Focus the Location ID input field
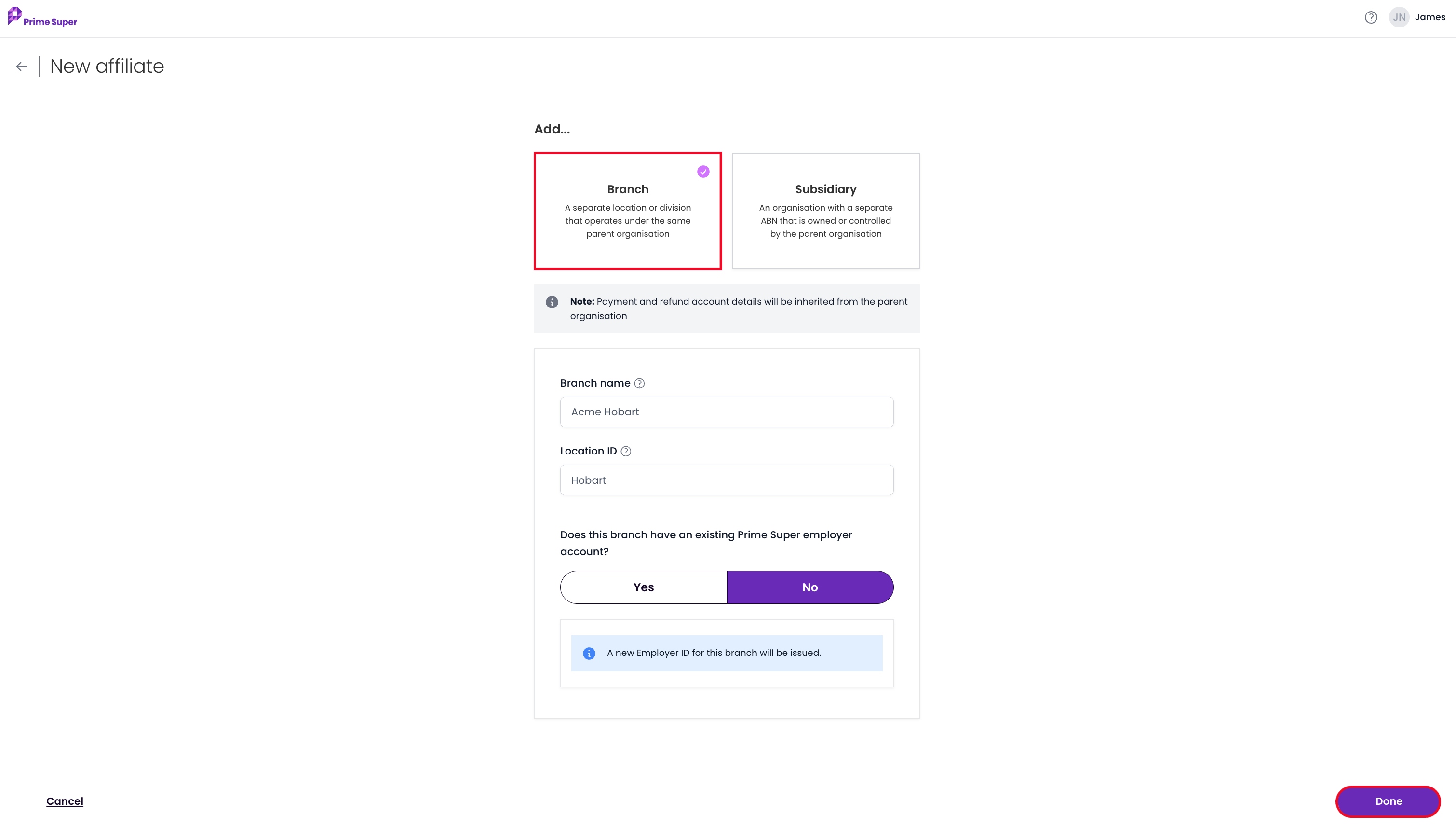1456x827 pixels. click(727, 480)
